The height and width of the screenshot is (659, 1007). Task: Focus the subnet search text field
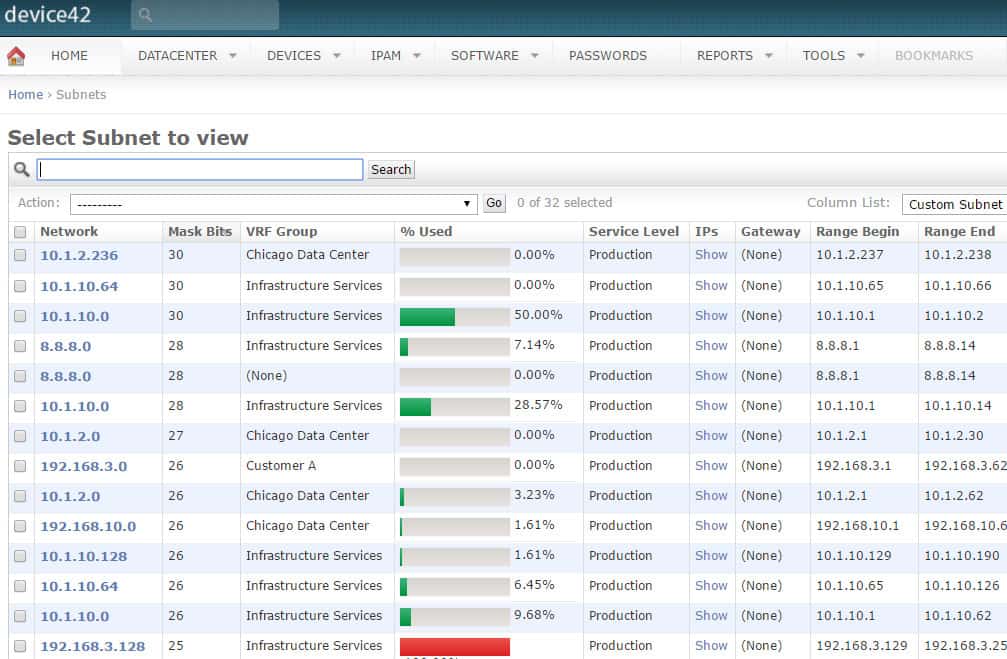[x=200, y=170]
